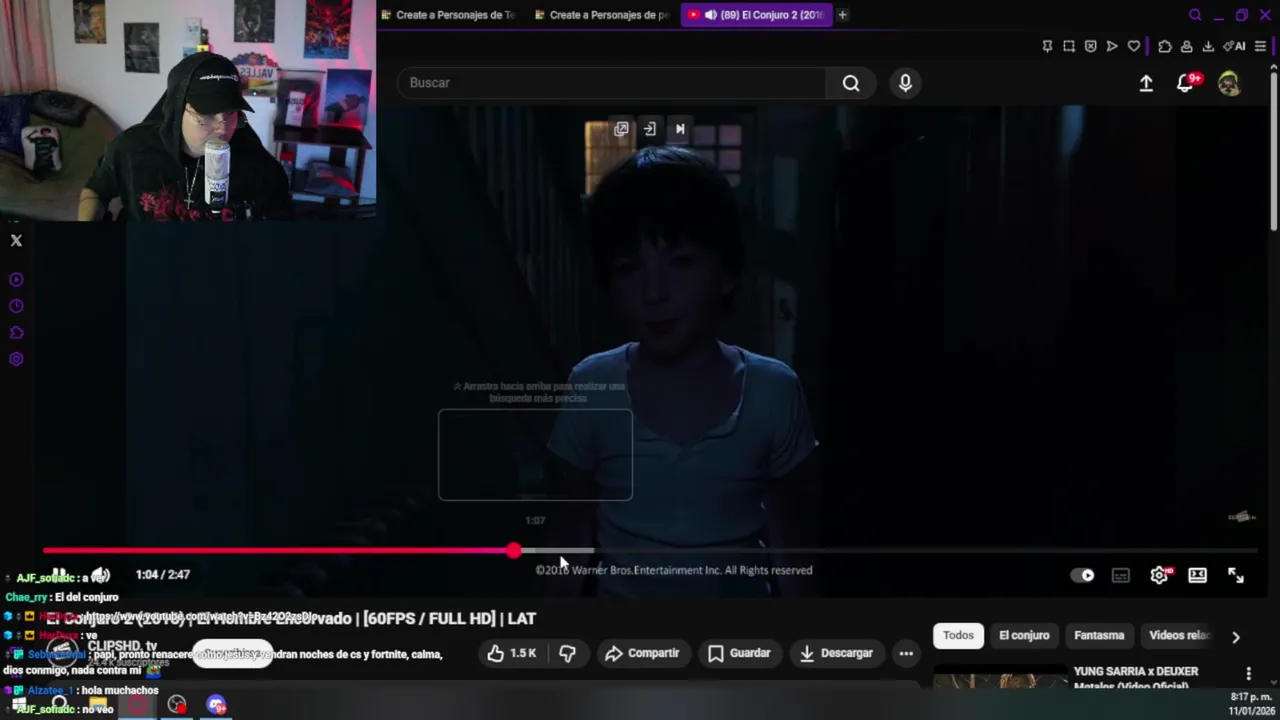This screenshot has width=1280, height=720.
Task: Click the YouTube search magnifier button
Action: pyautogui.click(x=851, y=83)
